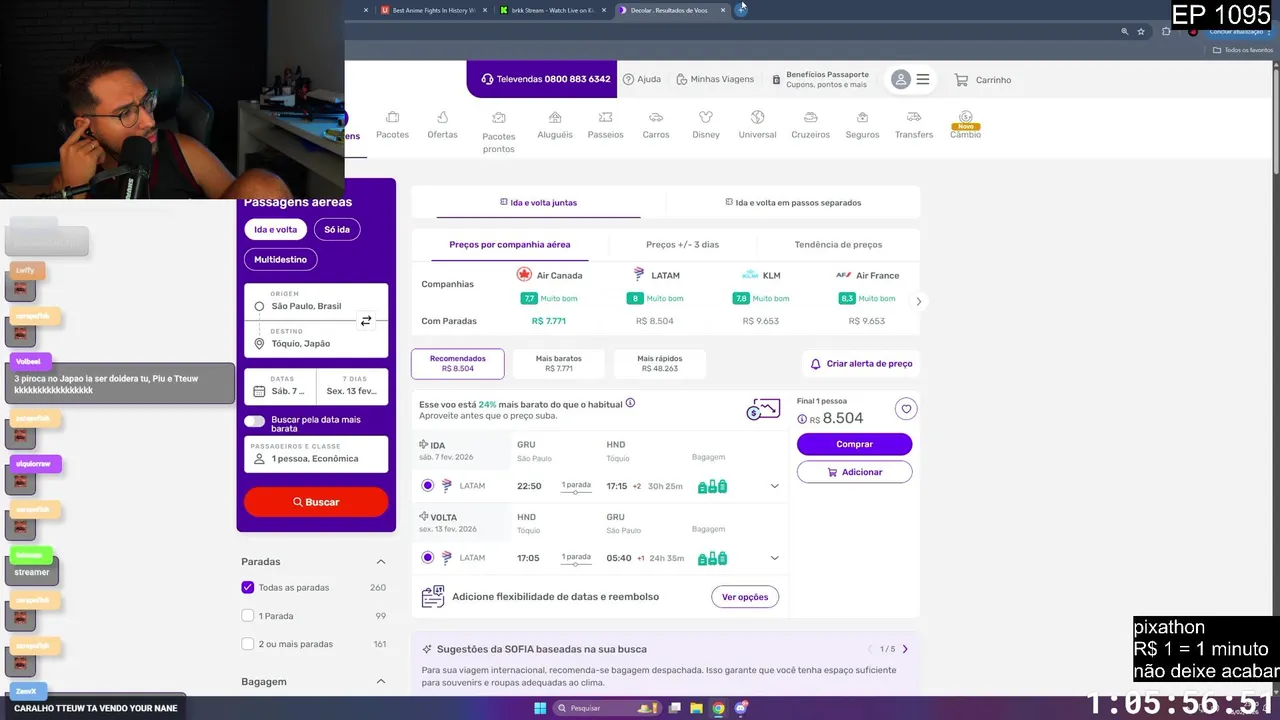1280x720 pixels.
Task: Open Windows Start menu
Action: pyautogui.click(x=540, y=708)
